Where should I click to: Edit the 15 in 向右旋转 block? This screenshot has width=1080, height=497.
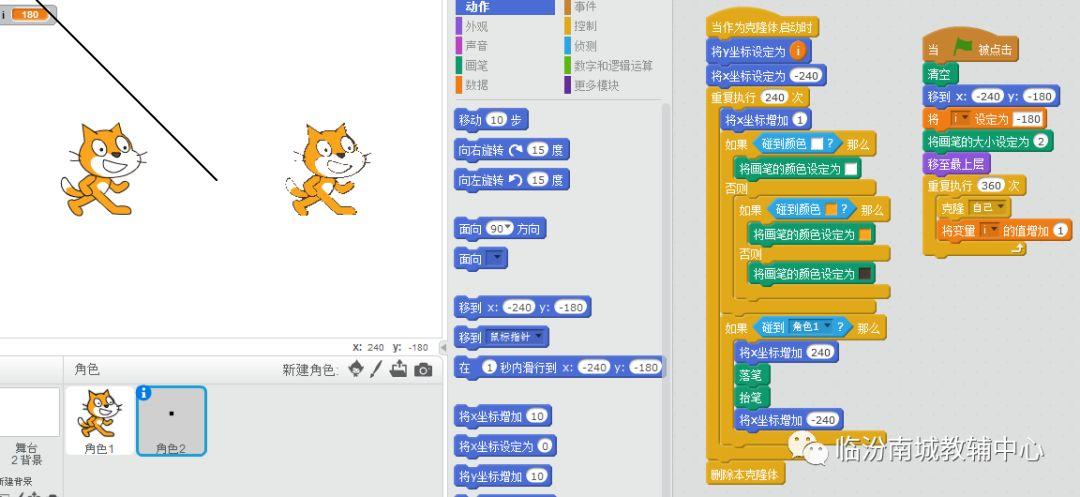point(538,150)
